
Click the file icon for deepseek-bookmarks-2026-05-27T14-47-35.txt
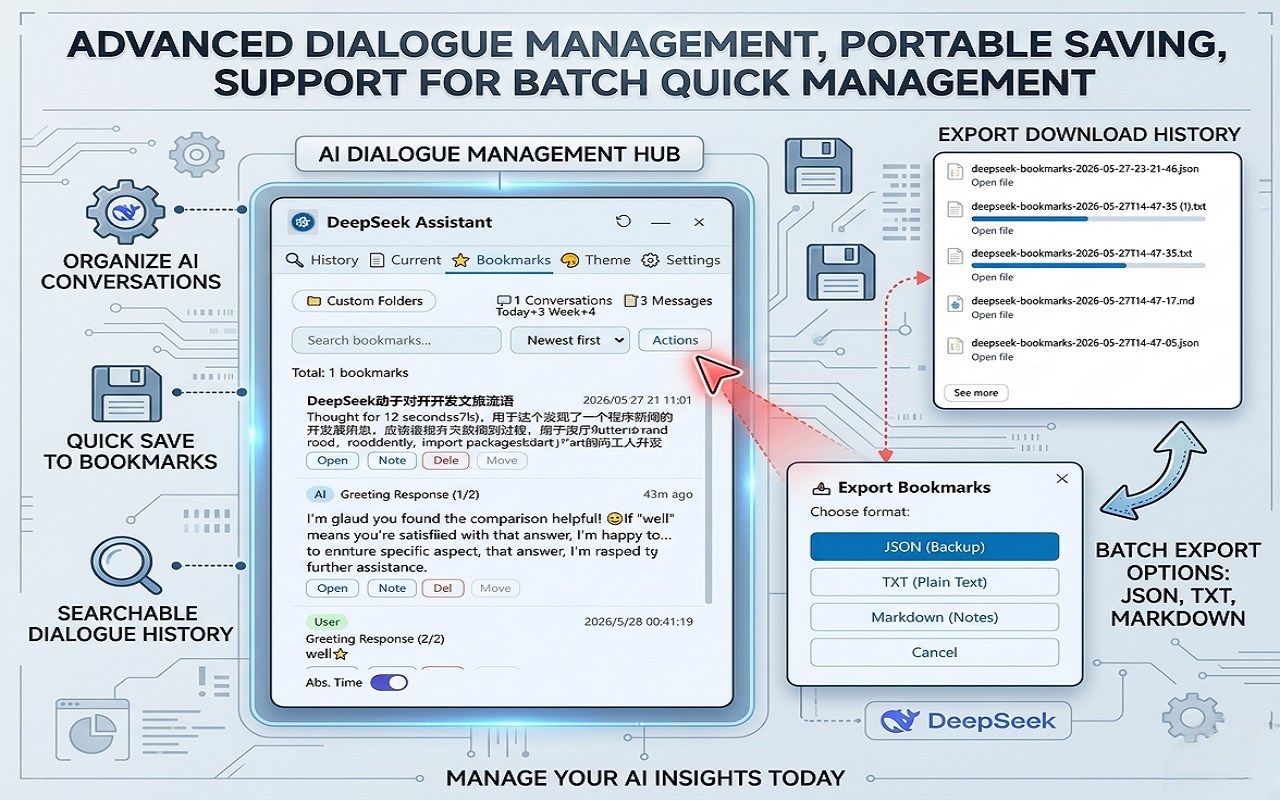(x=955, y=257)
